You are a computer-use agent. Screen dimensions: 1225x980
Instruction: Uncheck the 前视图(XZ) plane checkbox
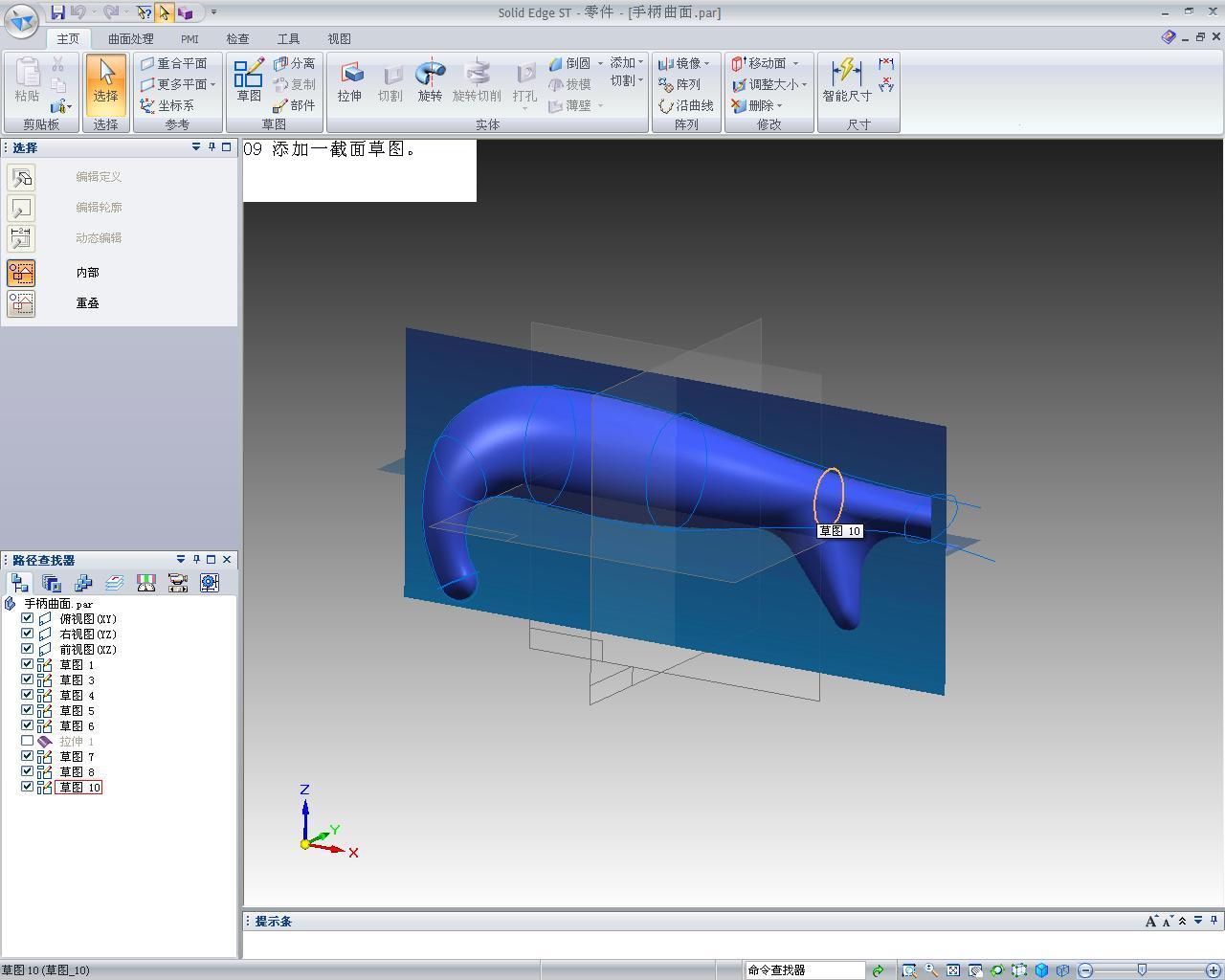coord(28,649)
